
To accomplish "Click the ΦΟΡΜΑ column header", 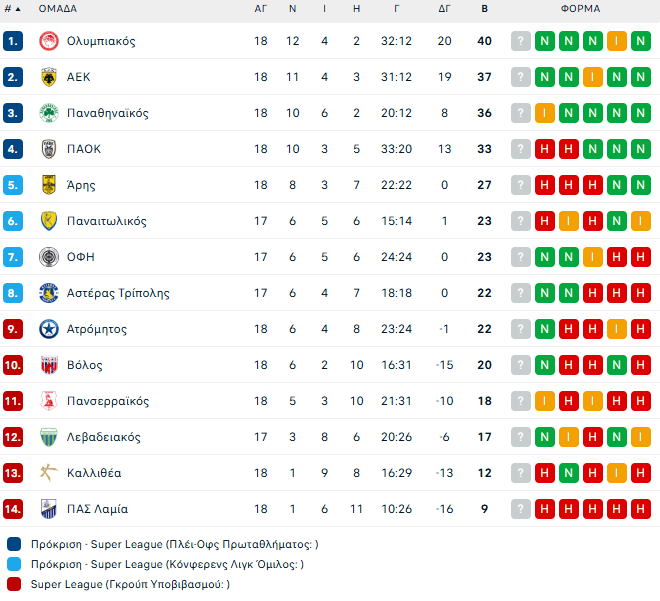I will 580,9.
